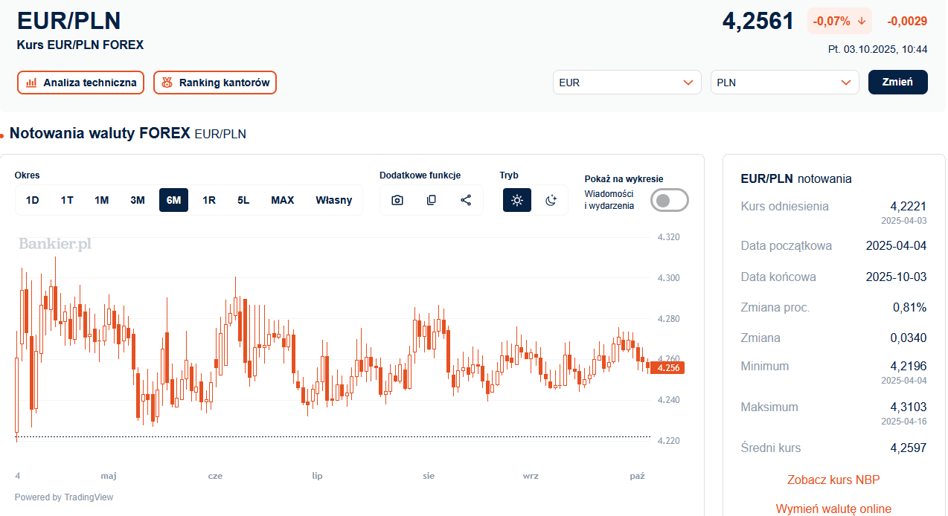Open the EUR currency dropdown
The width and height of the screenshot is (948, 516).
pos(627,83)
